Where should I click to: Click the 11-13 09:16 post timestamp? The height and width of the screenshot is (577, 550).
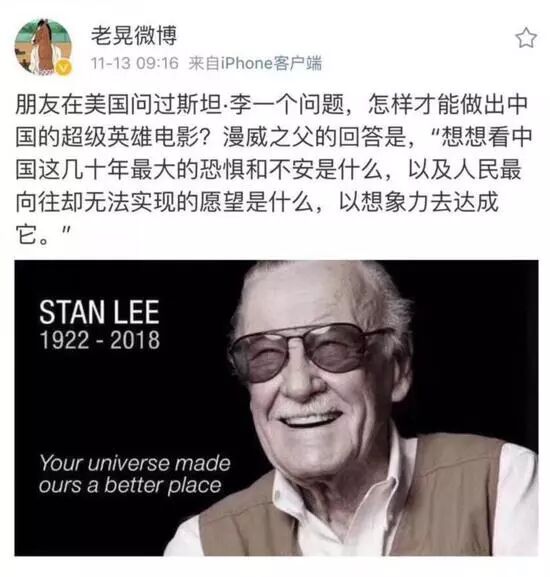(135, 63)
